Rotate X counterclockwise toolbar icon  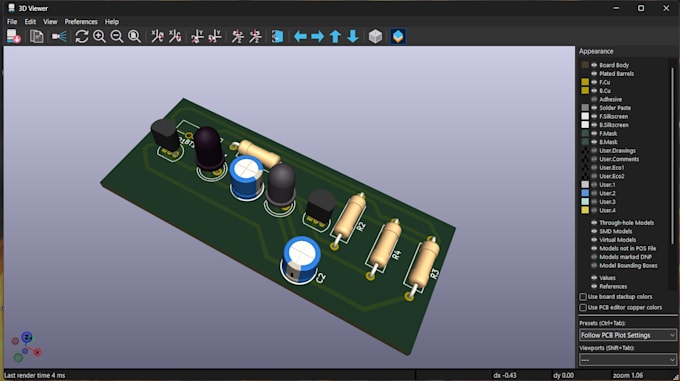point(175,36)
